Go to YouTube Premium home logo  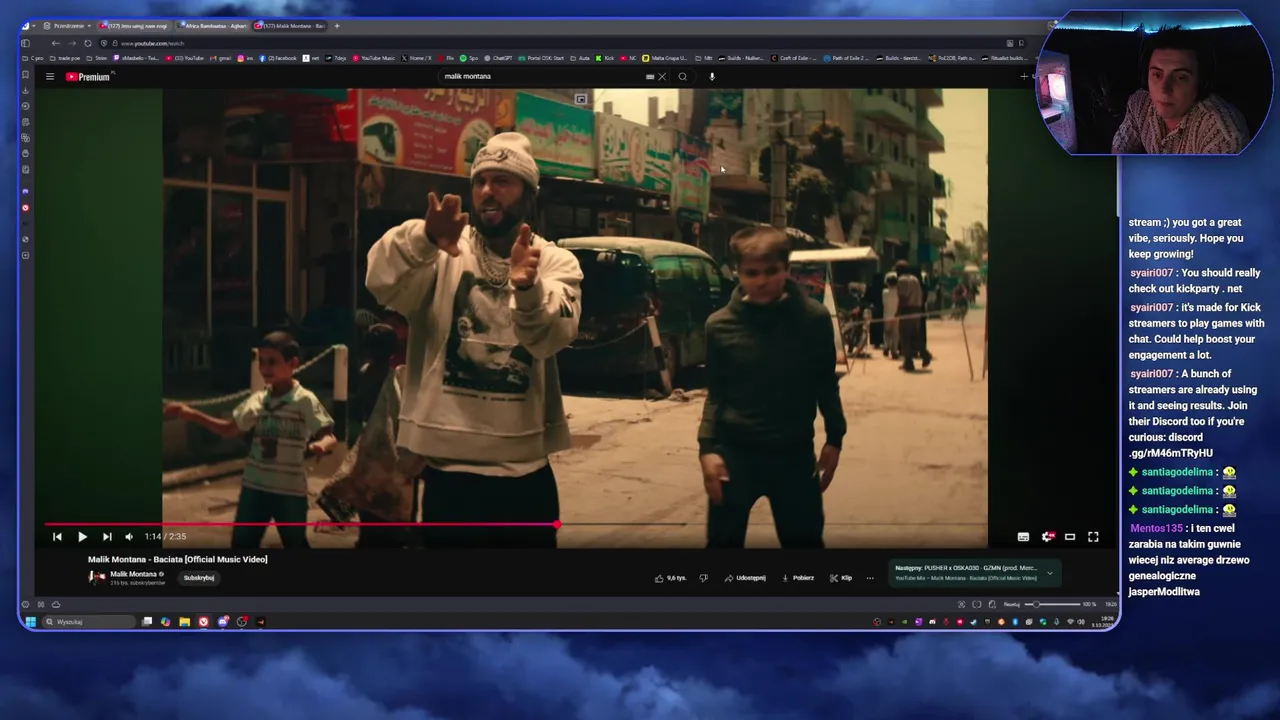(x=88, y=77)
